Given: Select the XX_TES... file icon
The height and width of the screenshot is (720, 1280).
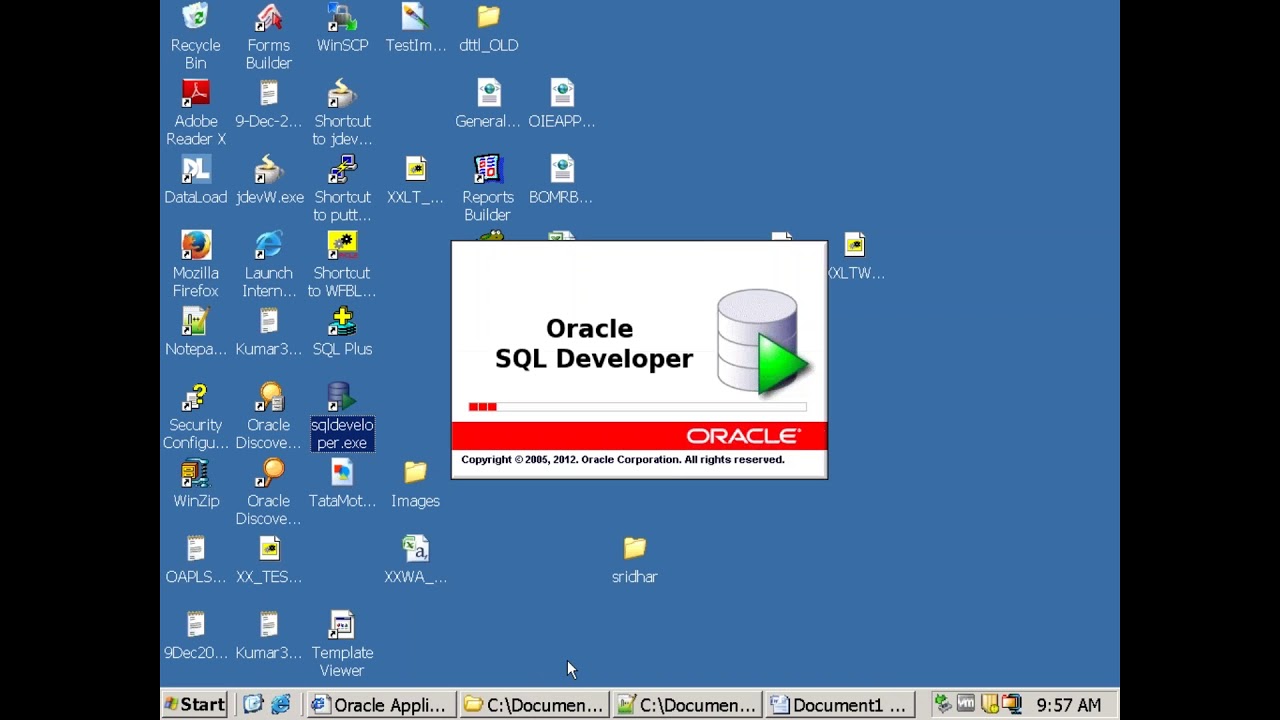Looking at the screenshot, I should [268, 560].
